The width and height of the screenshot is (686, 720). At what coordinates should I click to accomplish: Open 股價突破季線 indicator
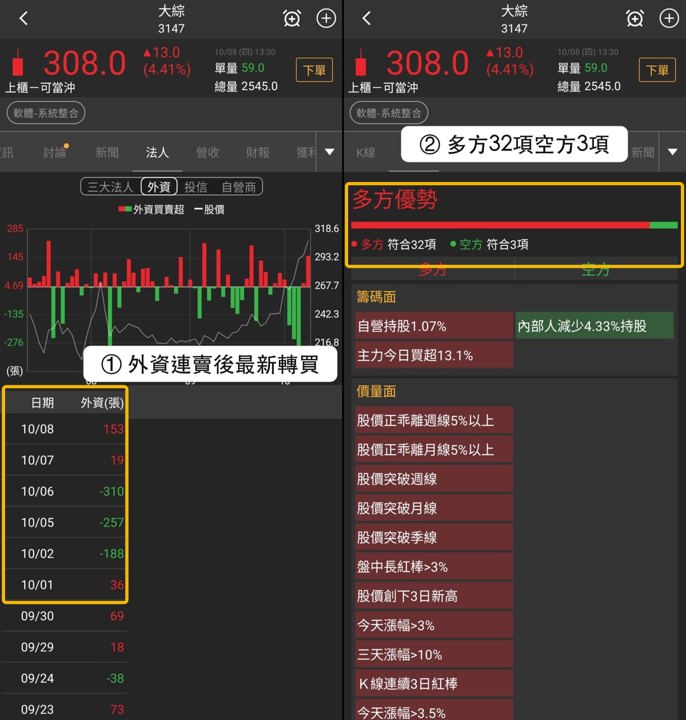(434, 537)
